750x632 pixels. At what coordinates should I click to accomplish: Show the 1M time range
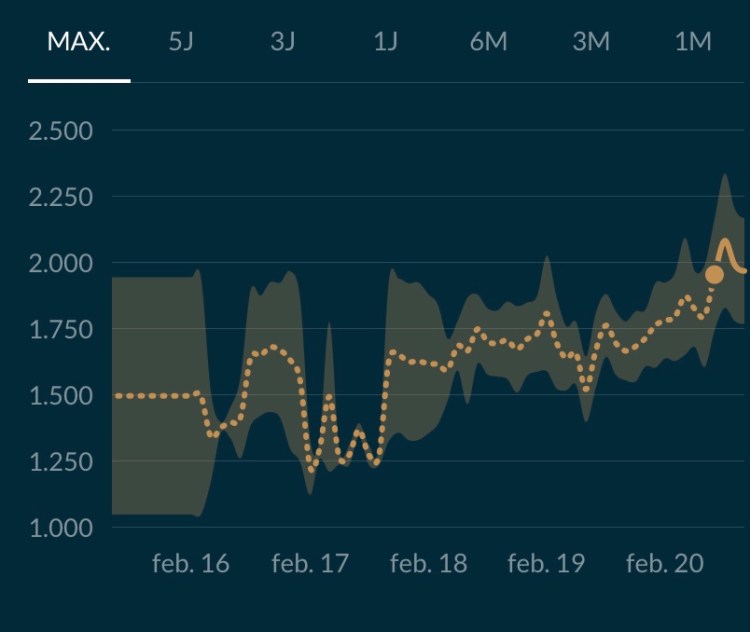(693, 43)
